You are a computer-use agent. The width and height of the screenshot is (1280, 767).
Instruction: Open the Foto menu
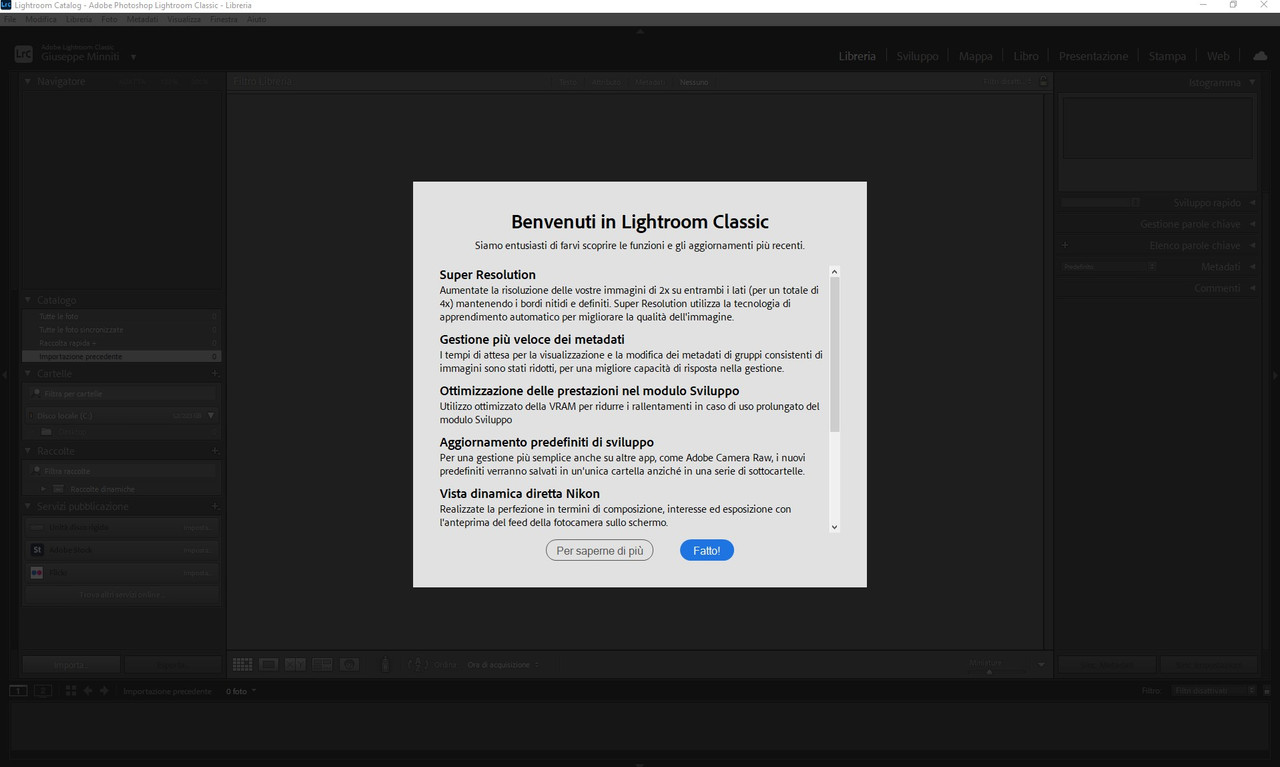(109, 19)
